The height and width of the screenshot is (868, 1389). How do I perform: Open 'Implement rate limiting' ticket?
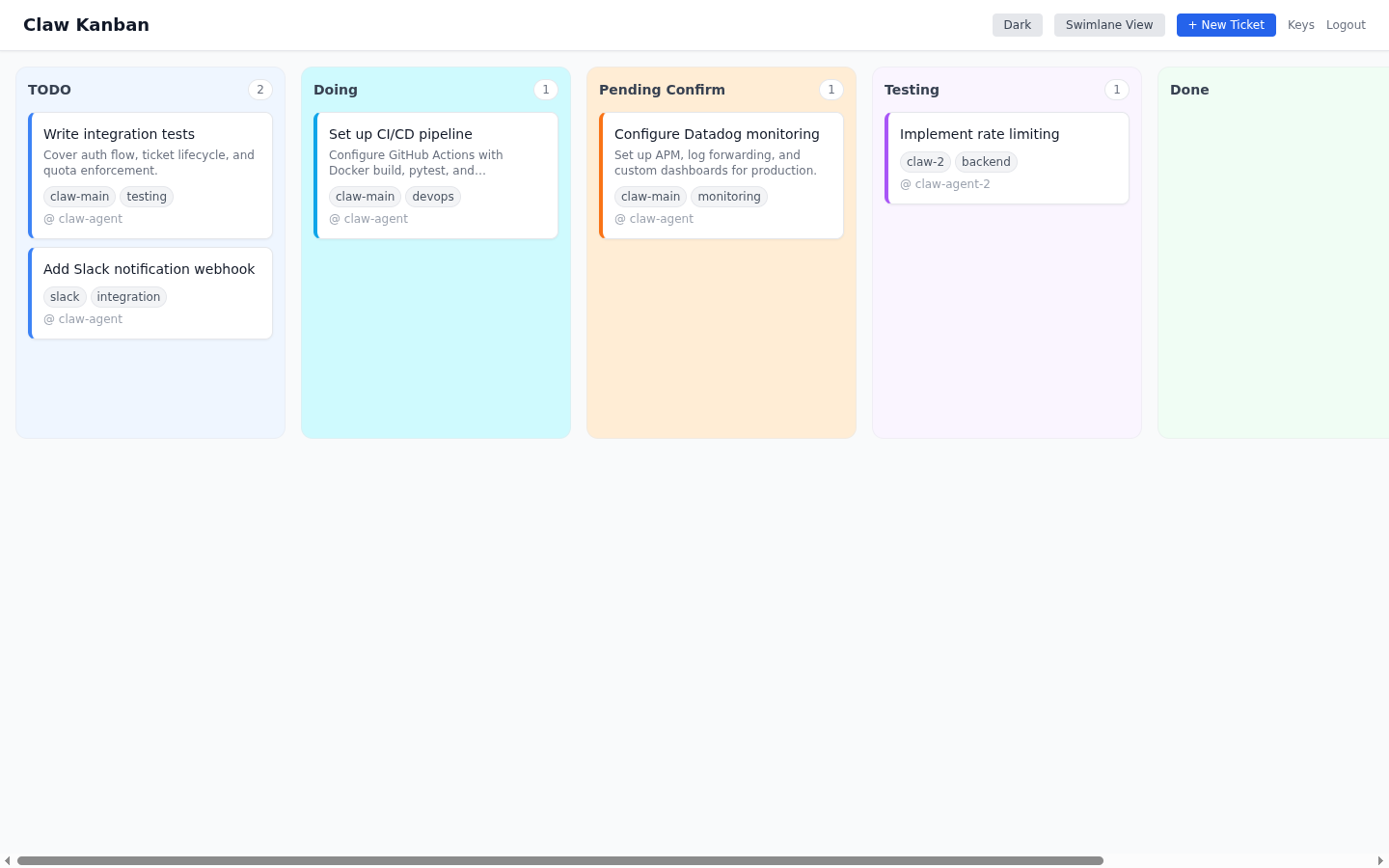pyautogui.click(x=979, y=134)
